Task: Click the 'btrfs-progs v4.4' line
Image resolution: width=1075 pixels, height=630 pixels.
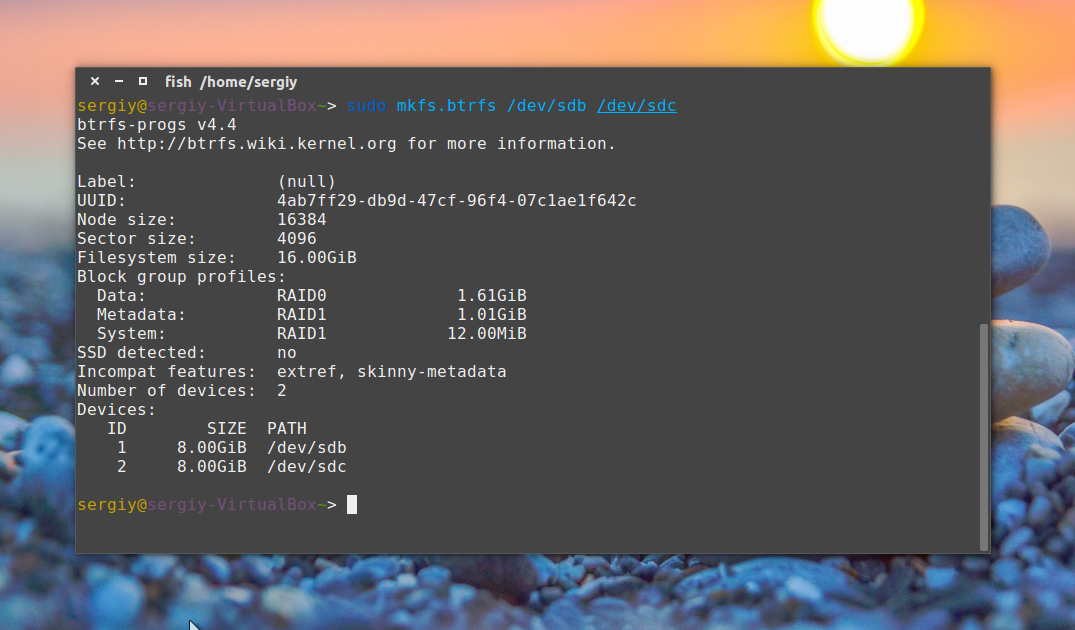Action: click(157, 125)
